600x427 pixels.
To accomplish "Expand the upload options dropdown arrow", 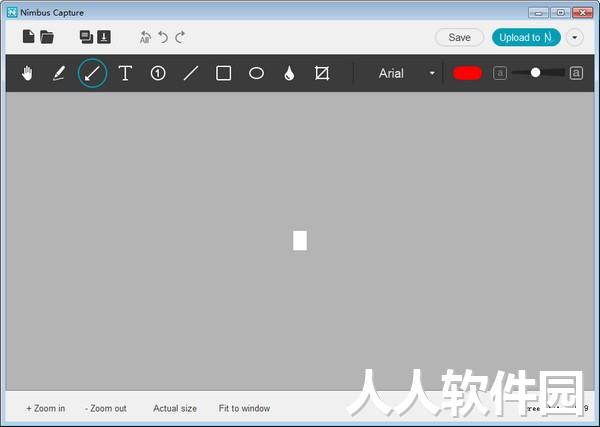I will coord(574,37).
